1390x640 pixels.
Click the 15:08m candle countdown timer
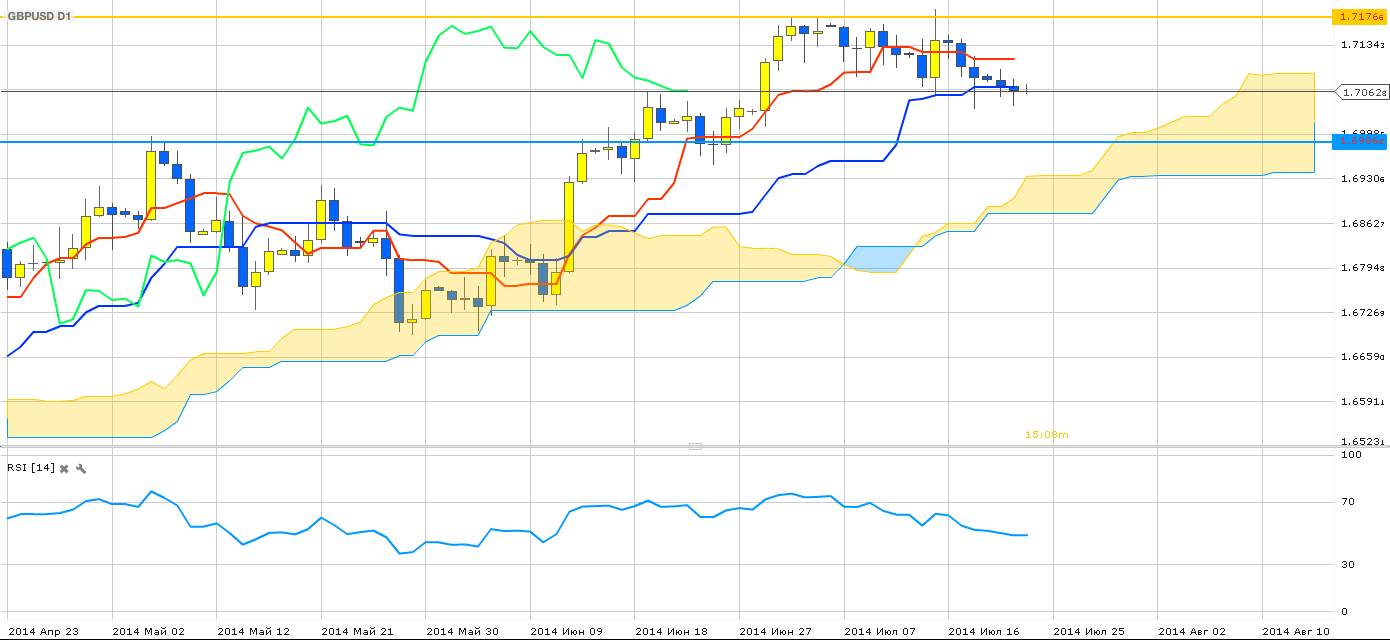coord(1047,434)
